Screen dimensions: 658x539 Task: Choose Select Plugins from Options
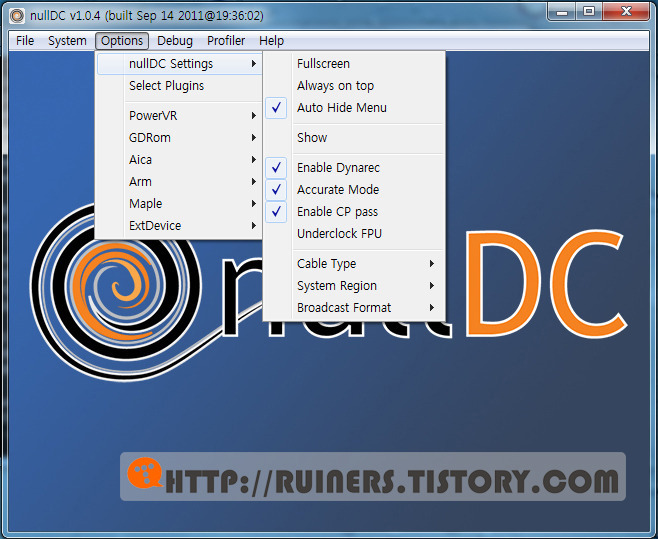tap(179, 86)
